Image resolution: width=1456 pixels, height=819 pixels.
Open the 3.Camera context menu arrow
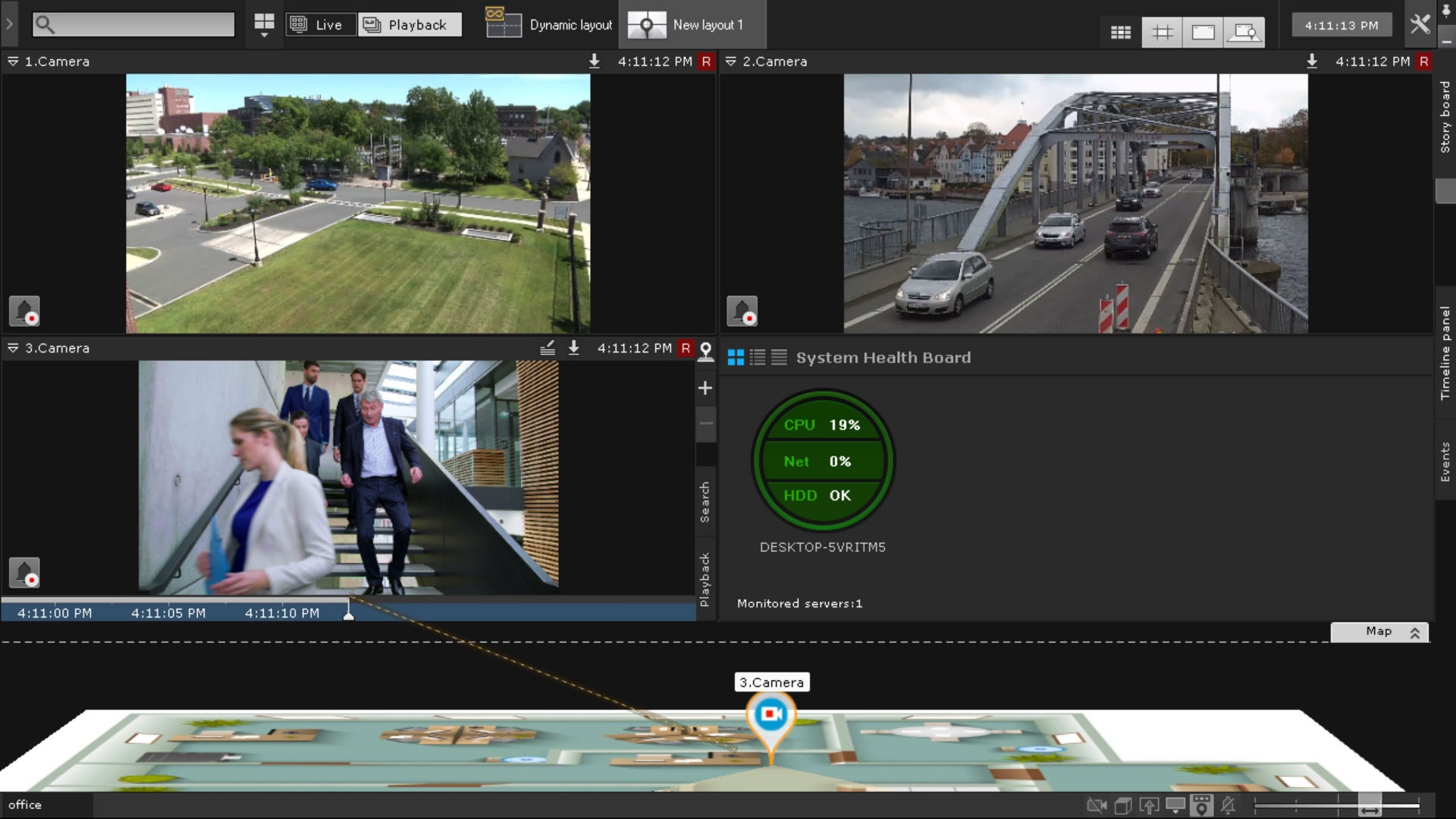pyautogui.click(x=13, y=348)
